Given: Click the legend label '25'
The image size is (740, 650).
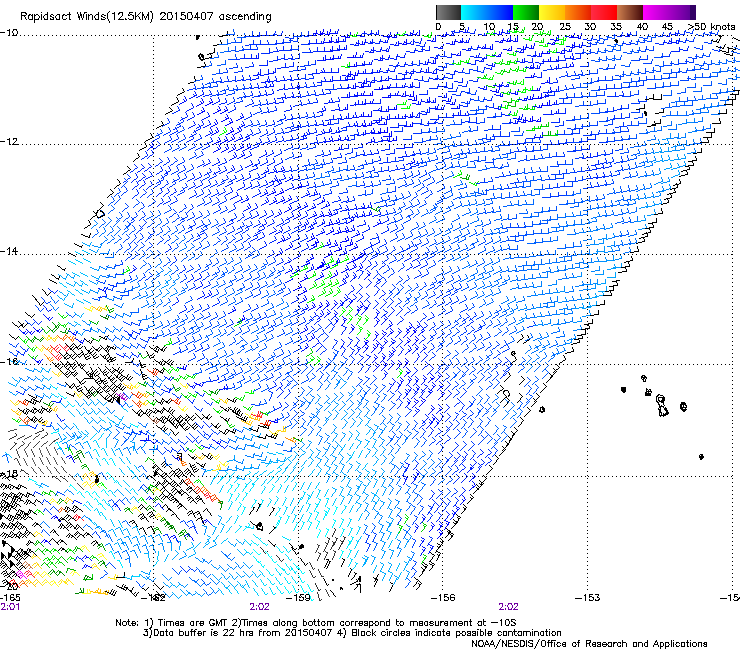Looking at the screenshot, I should tap(565, 27).
